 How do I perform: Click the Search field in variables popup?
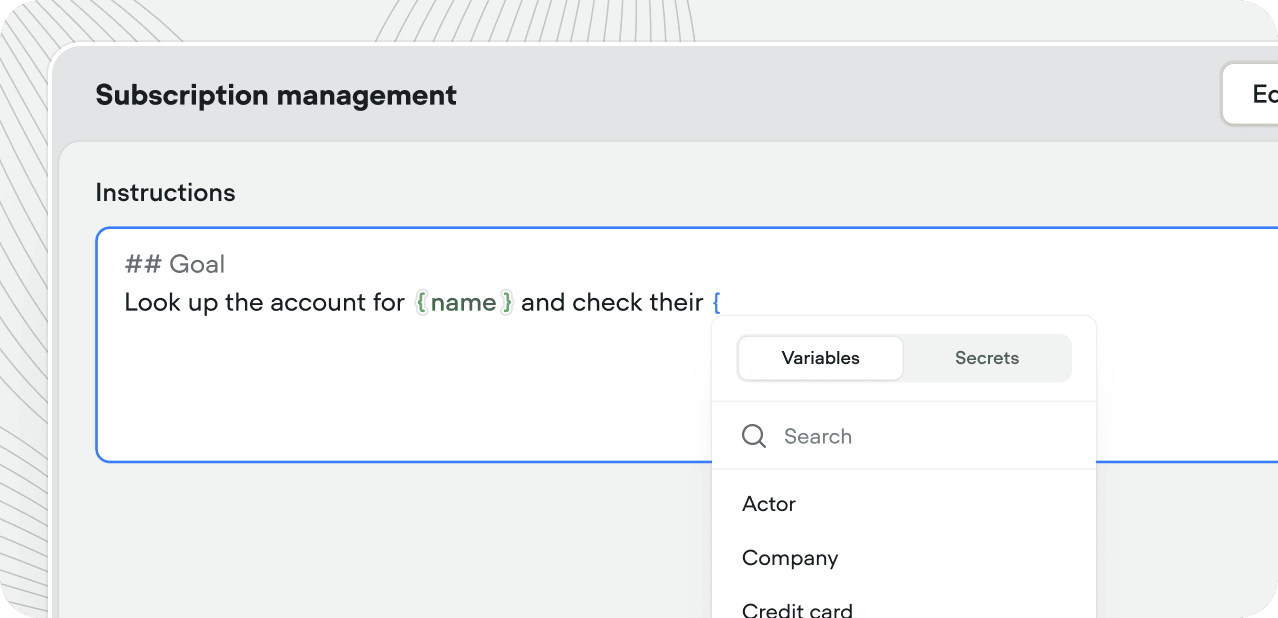coord(904,436)
